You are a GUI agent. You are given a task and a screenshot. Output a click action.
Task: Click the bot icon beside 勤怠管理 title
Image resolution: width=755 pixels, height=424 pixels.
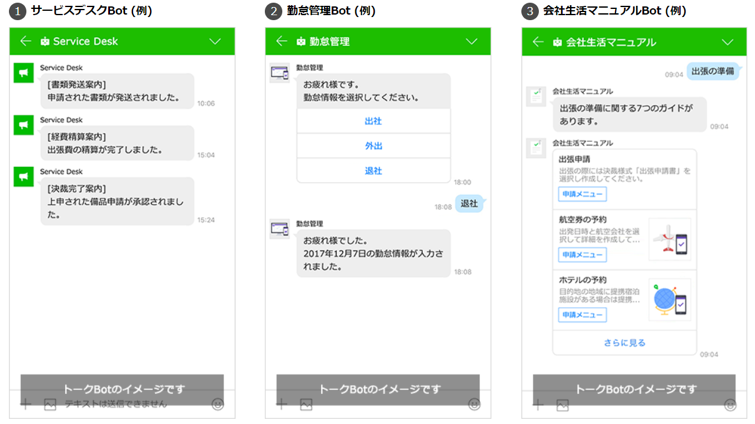(301, 42)
